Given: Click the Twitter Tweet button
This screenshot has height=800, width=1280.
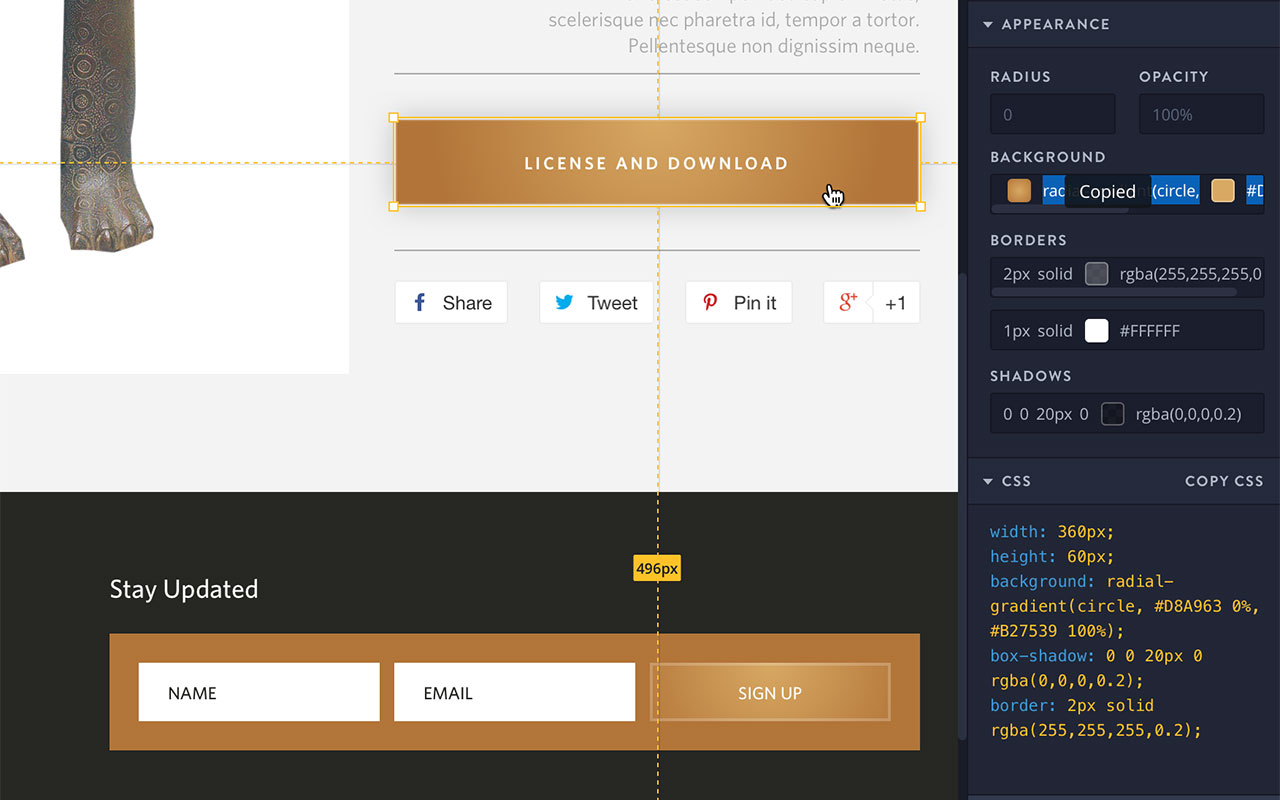Looking at the screenshot, I should point(596,303).
